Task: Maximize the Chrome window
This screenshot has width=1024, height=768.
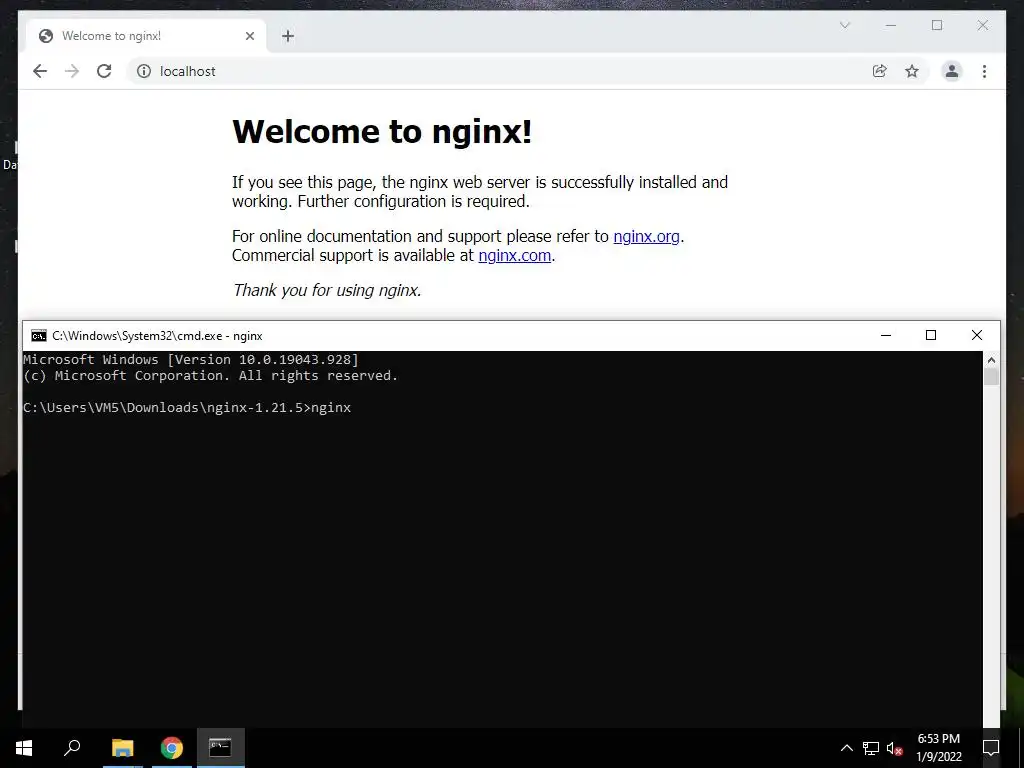Action: pyautogui.click(x=936, y=25)
